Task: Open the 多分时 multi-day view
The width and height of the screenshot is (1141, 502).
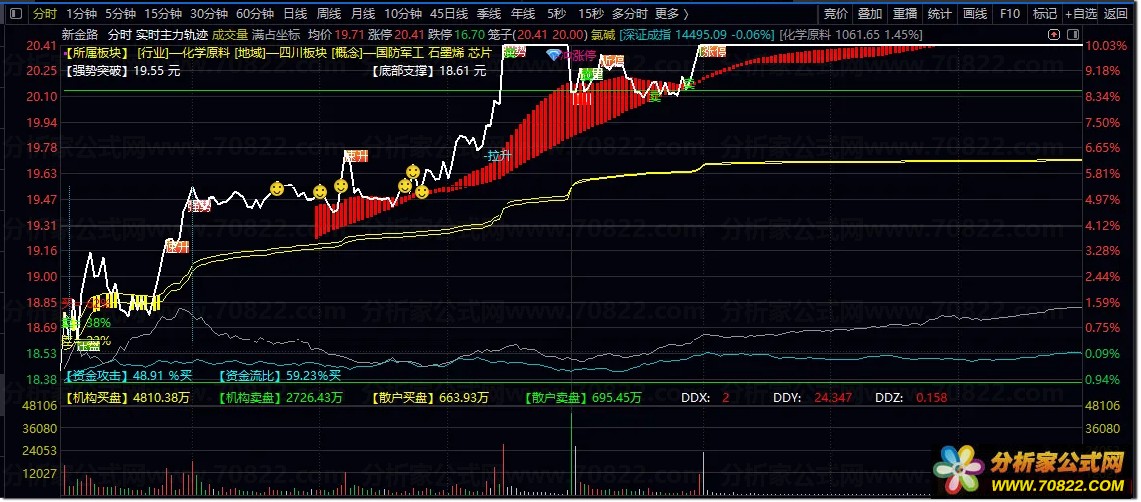Action: point(629,13)
